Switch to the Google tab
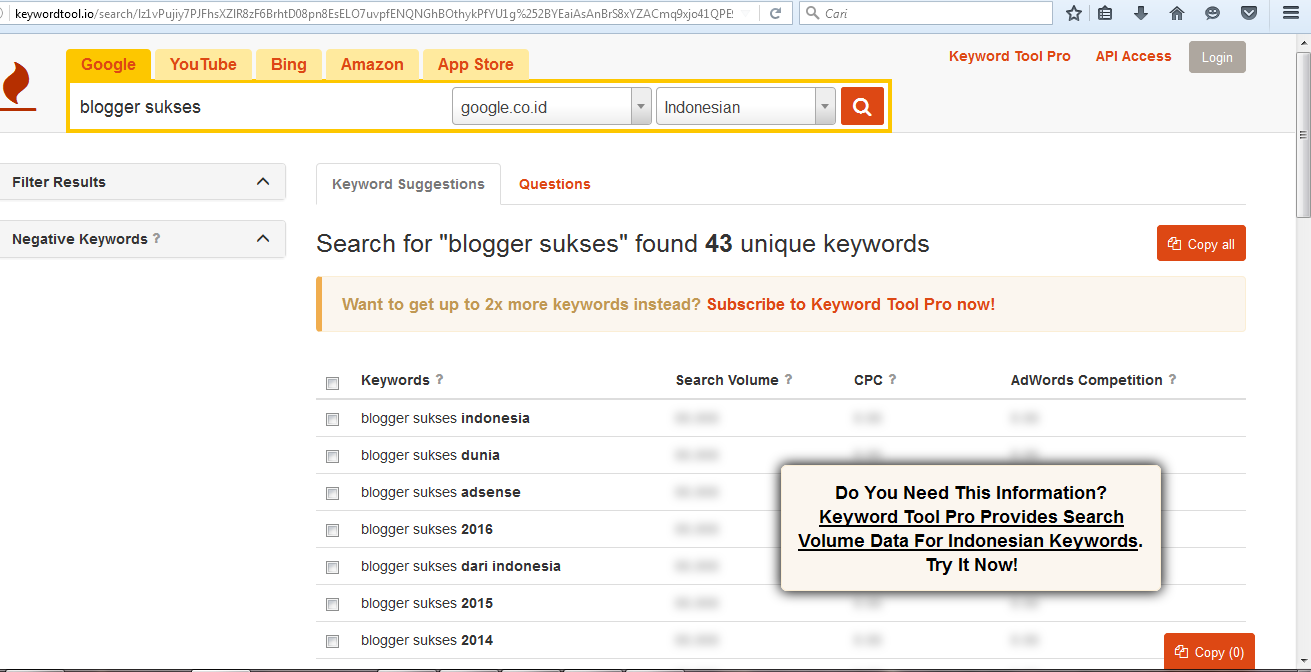1311x672 pixels. click(108, 64)
